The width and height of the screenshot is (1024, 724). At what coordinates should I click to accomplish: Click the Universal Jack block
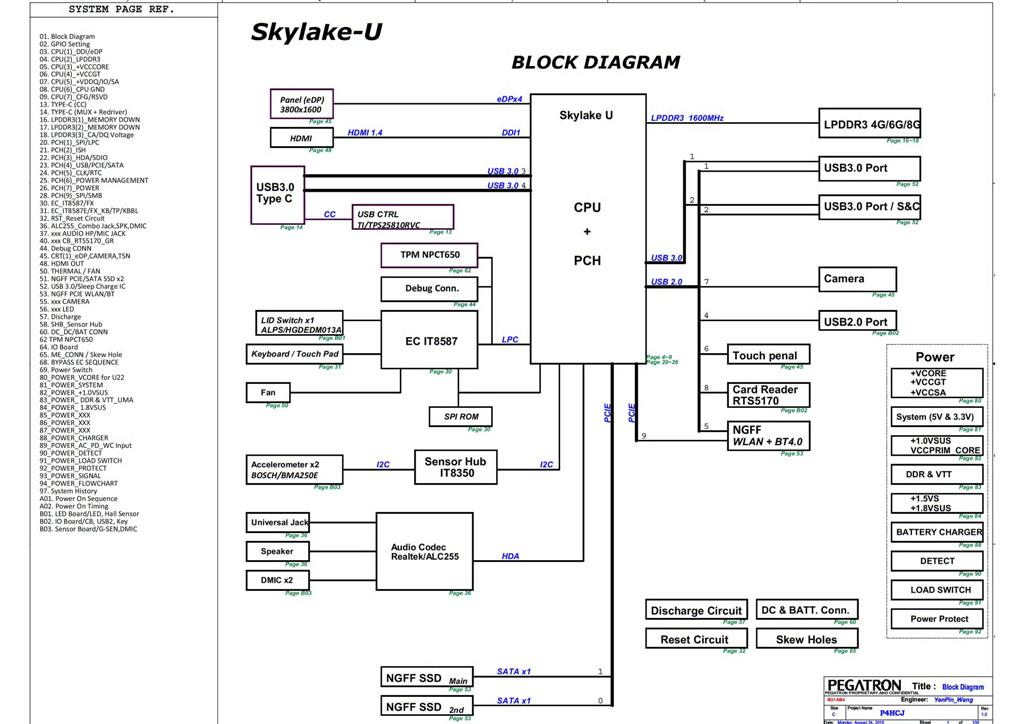(x=278, y=522)
